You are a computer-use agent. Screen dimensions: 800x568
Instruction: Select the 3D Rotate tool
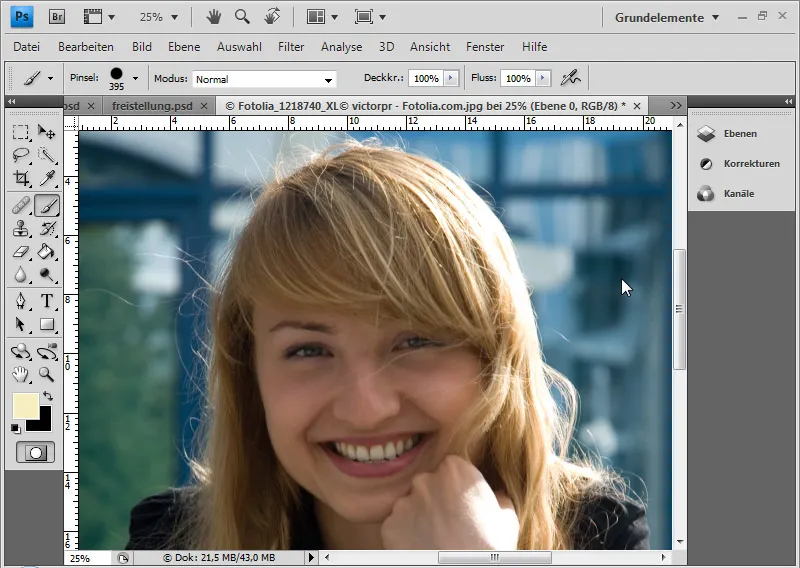20,352
